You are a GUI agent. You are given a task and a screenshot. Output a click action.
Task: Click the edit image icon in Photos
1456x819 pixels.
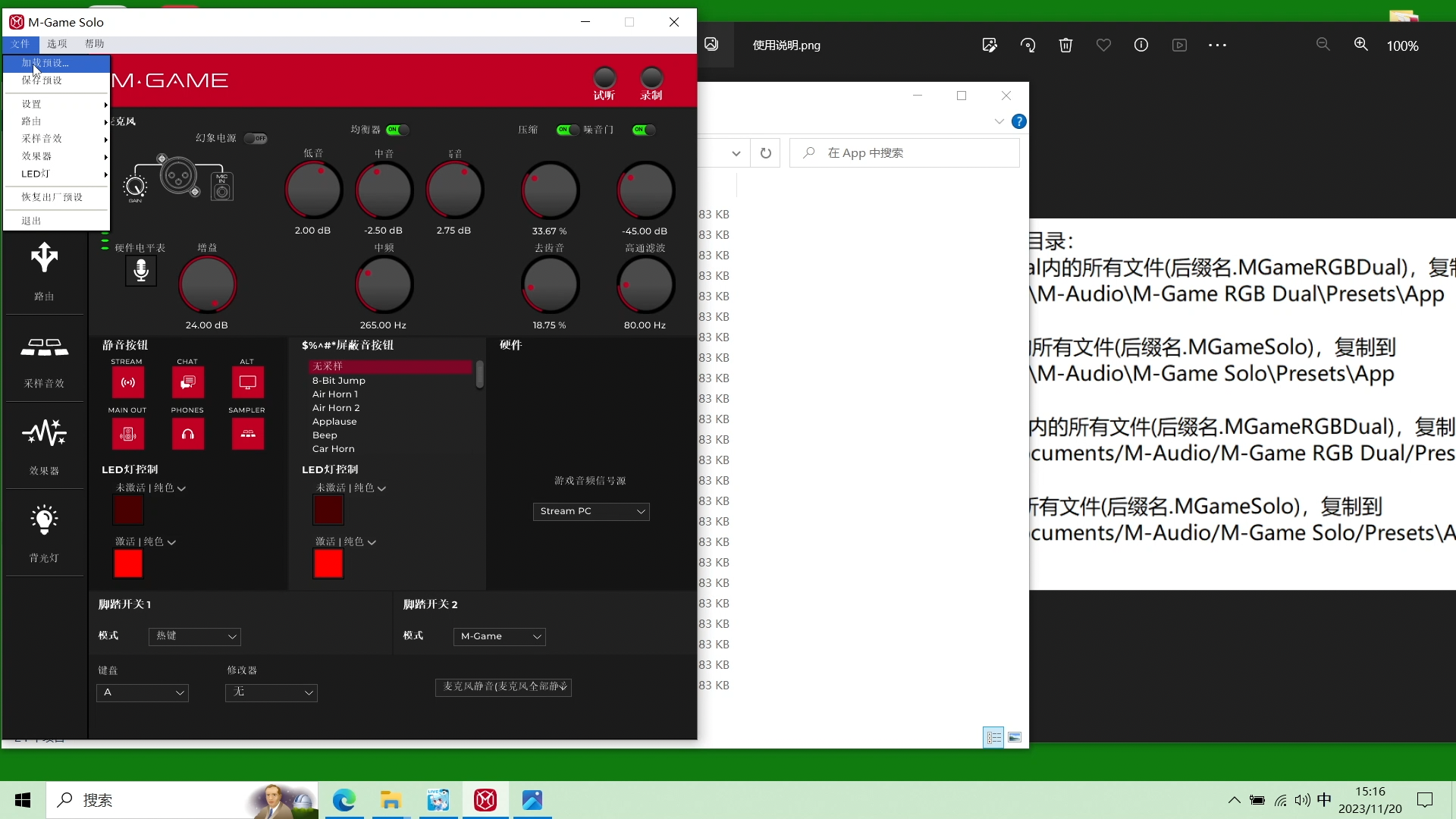(990, 45)
